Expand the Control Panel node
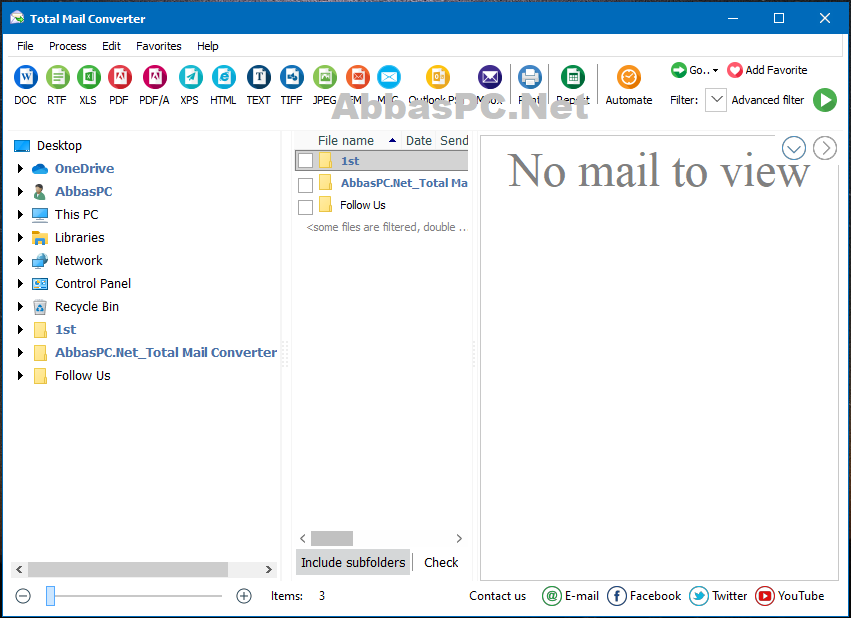The image size is (851, 618). tap(20, 283)
